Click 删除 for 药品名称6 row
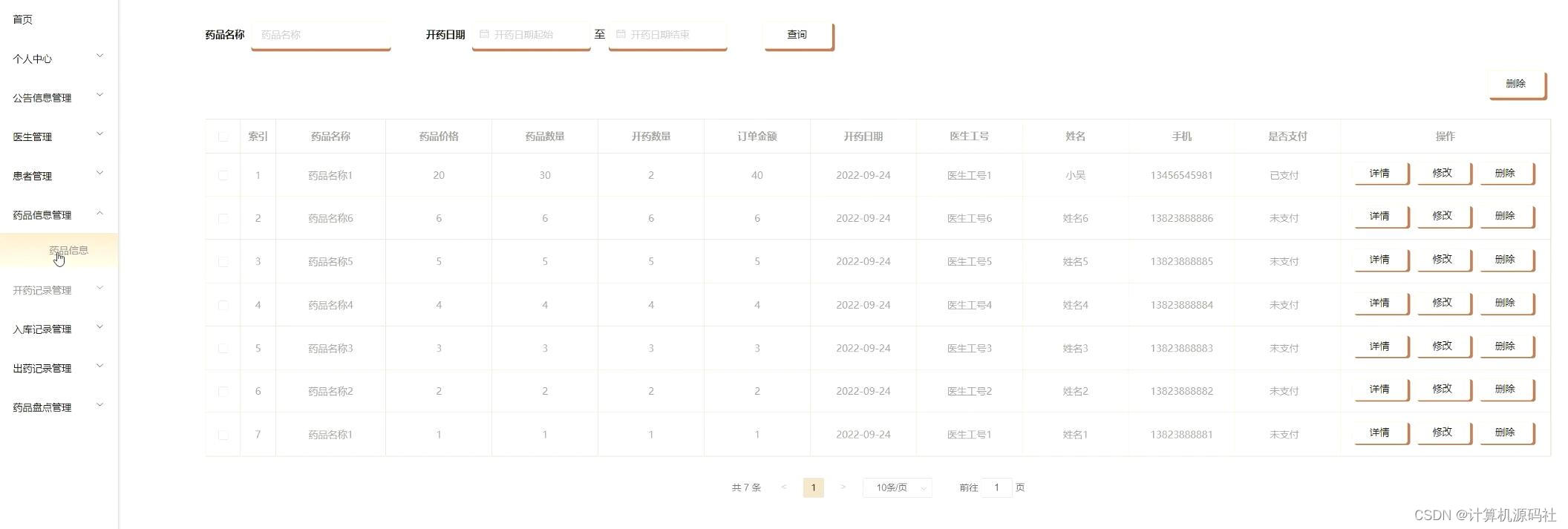Image resolution: width=1568 pixels, height=529 pixels. [x=1506, y=217]
